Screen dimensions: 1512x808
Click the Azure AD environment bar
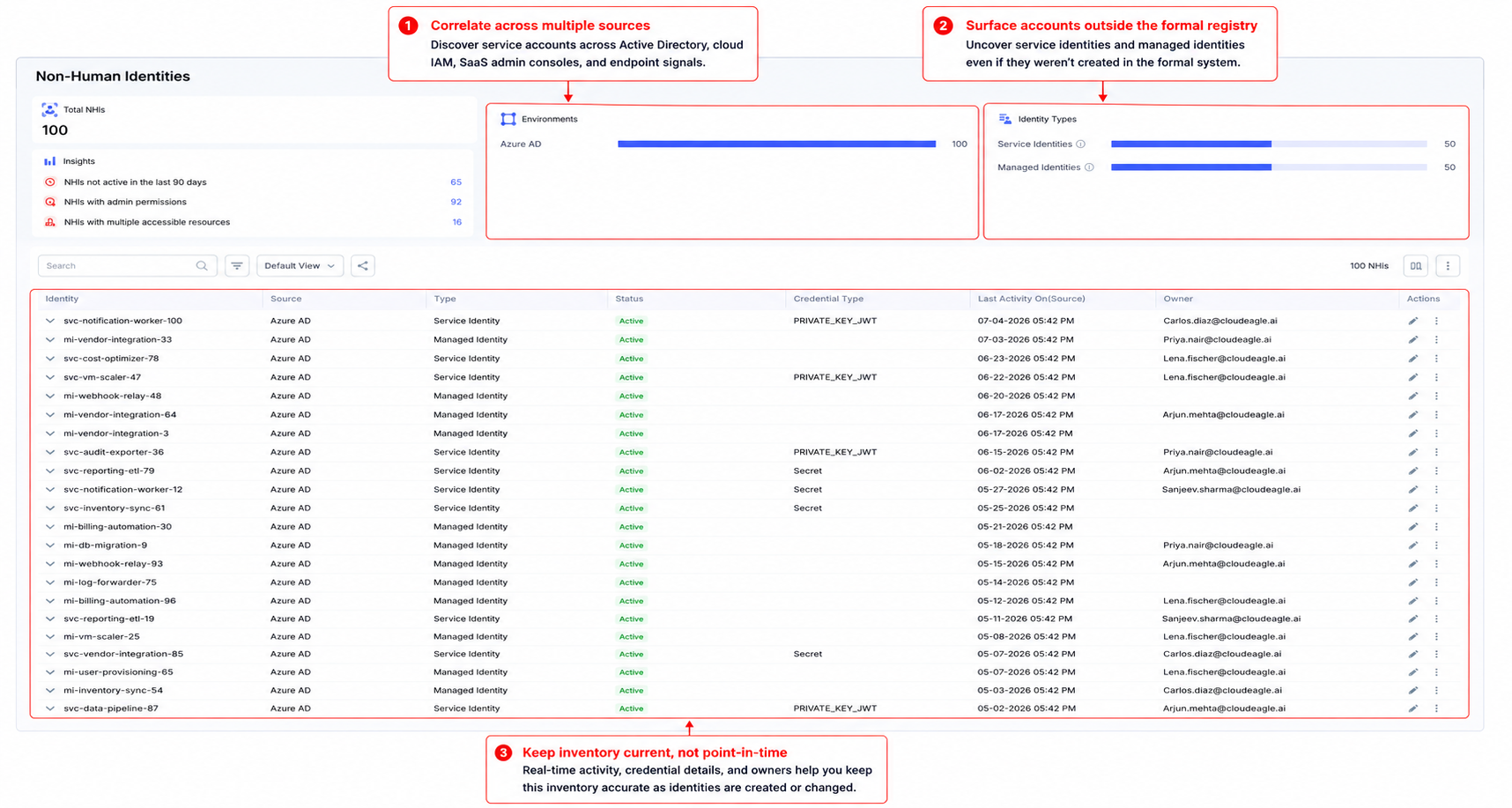(x=776, y=145)
